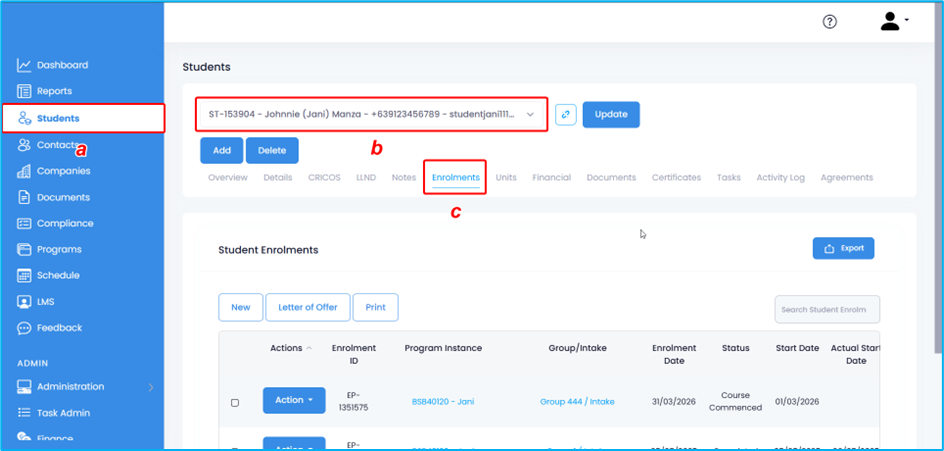Open Action dropdown for BSB40120 enrolment
Image resolution: width=944 pixels, height=451 pixels.
(x=293, y=400)
